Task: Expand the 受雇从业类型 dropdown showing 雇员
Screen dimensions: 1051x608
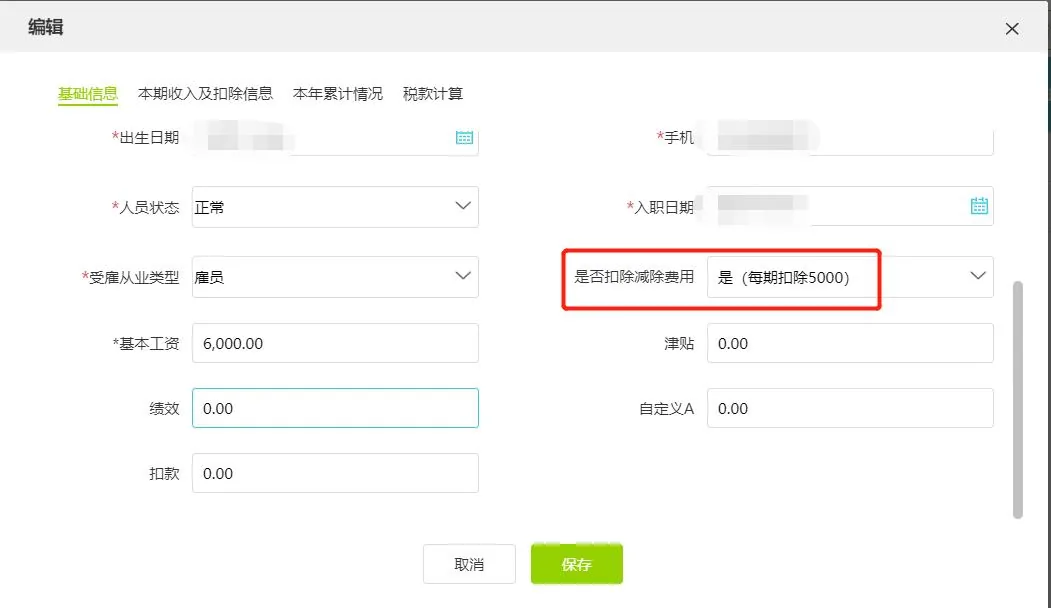Action: tap(335, 277)
